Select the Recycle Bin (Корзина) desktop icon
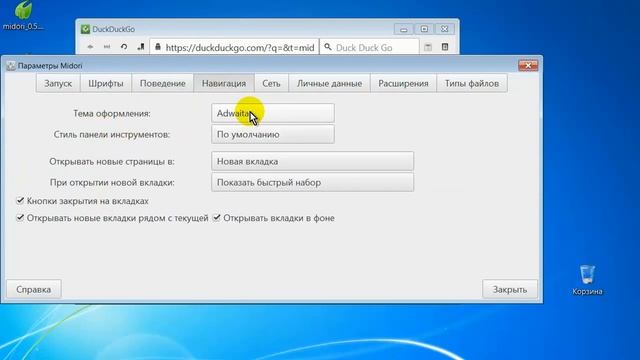The height and width of the screenshot is (360, 640). point(587,280)
